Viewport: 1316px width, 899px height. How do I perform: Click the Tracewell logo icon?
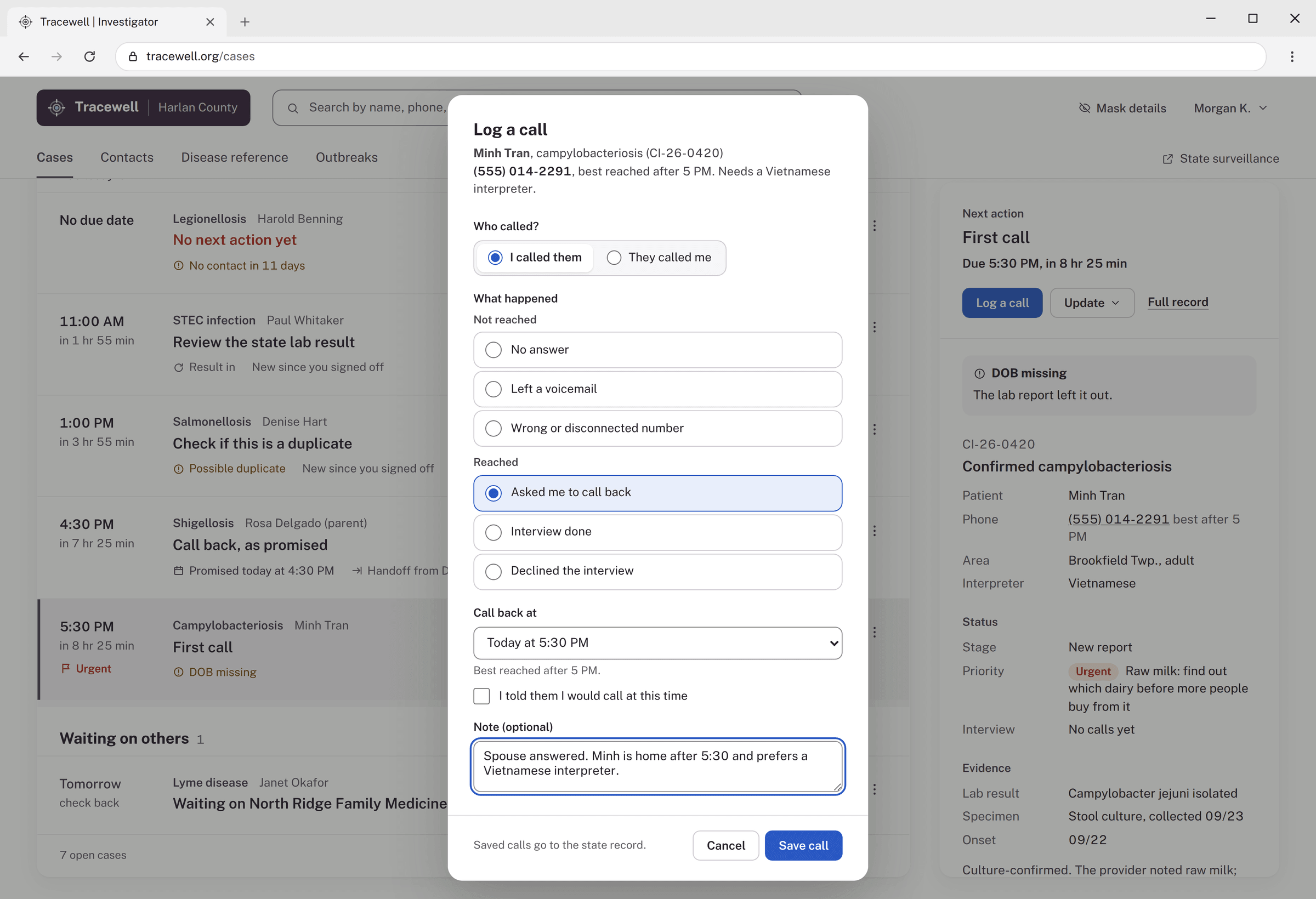tap(56, 107)
